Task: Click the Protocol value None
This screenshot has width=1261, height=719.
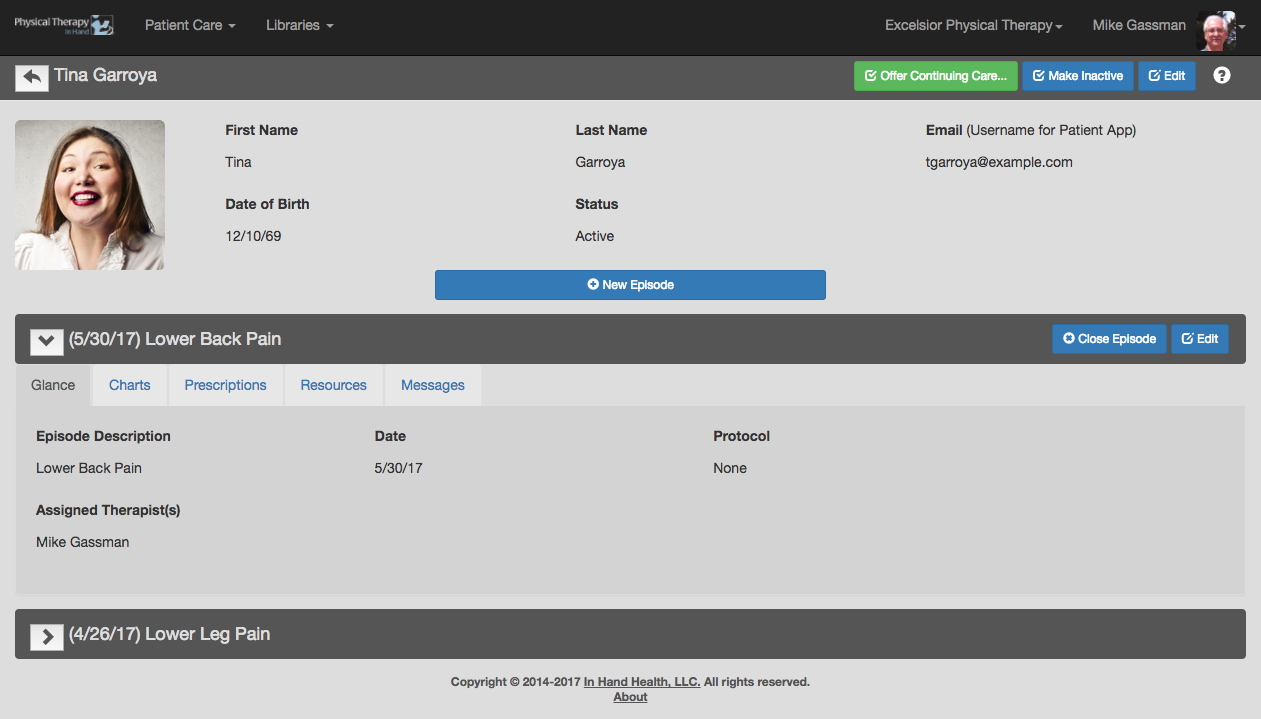Action: click(730, 468)
